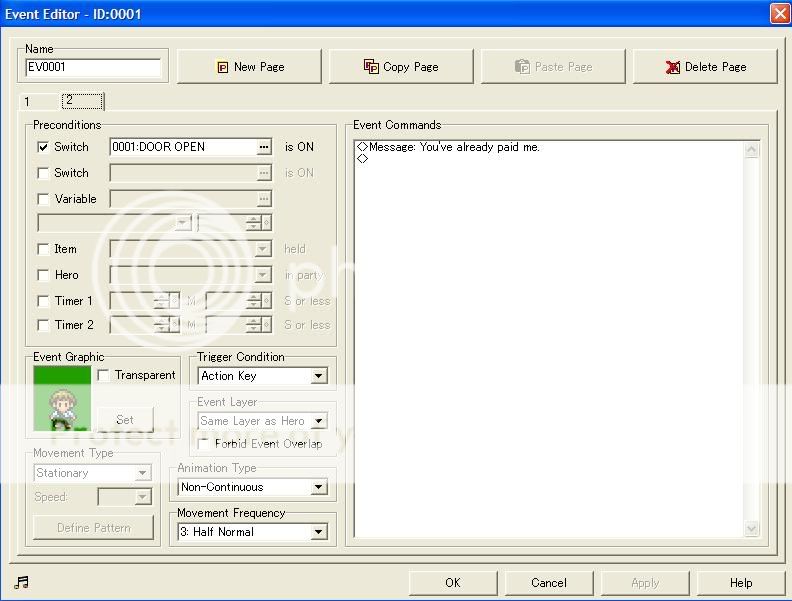Expand the Trigger Condition dropdown

point(318,377)
